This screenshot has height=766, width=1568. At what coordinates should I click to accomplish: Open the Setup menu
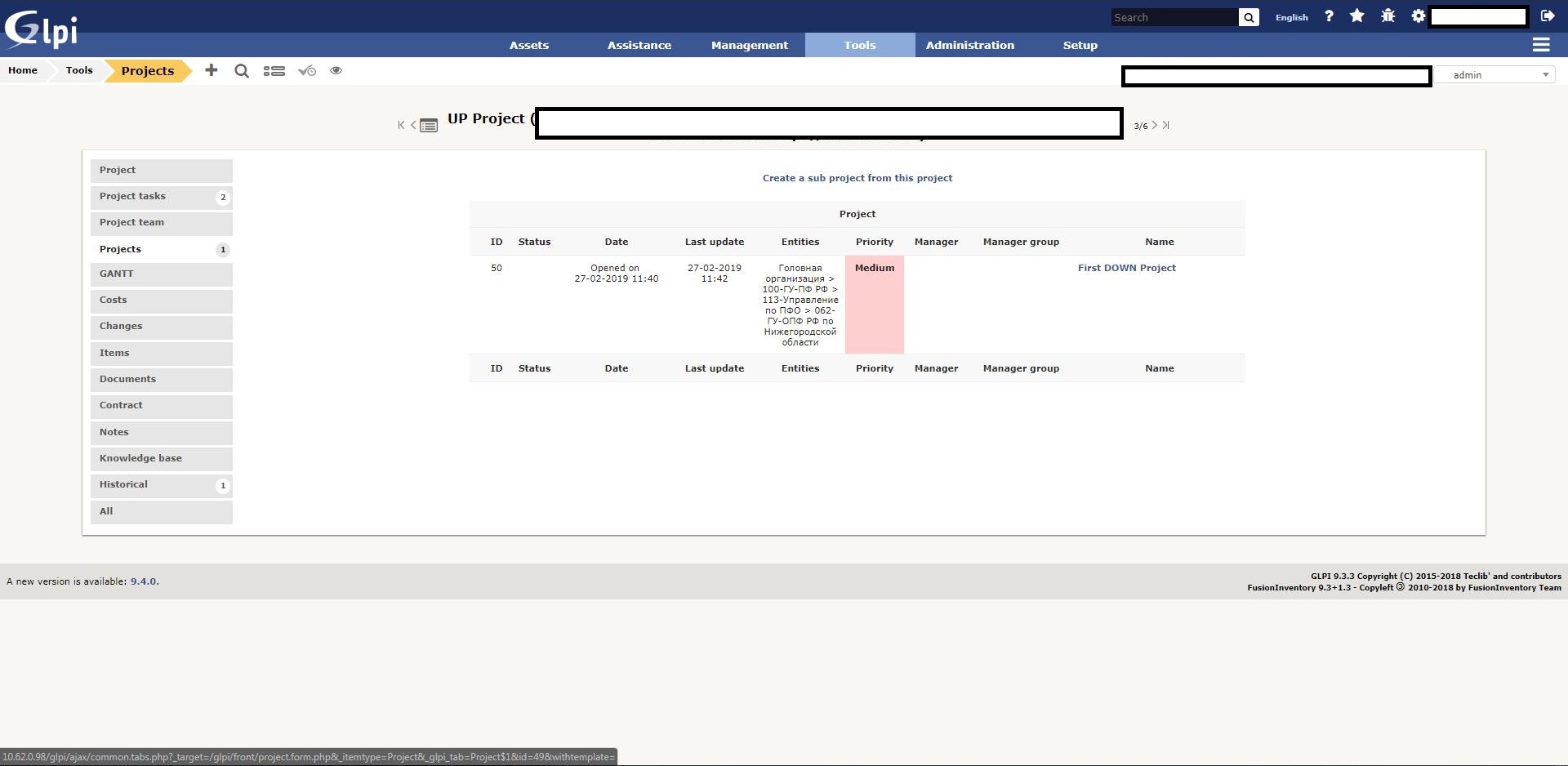click(1080, 45)
